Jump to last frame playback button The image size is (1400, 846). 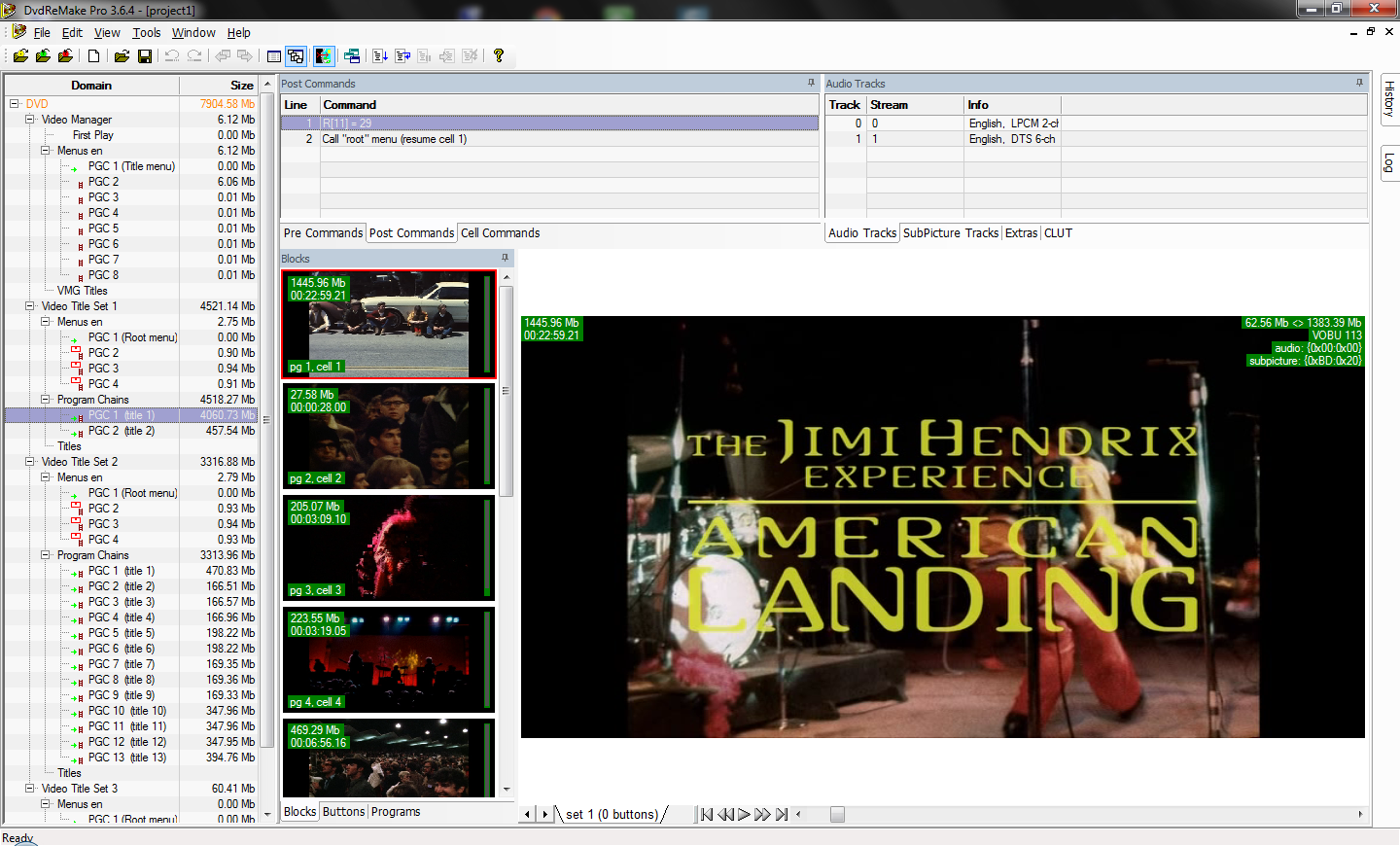pyautogui.click(x=782, y=815)
